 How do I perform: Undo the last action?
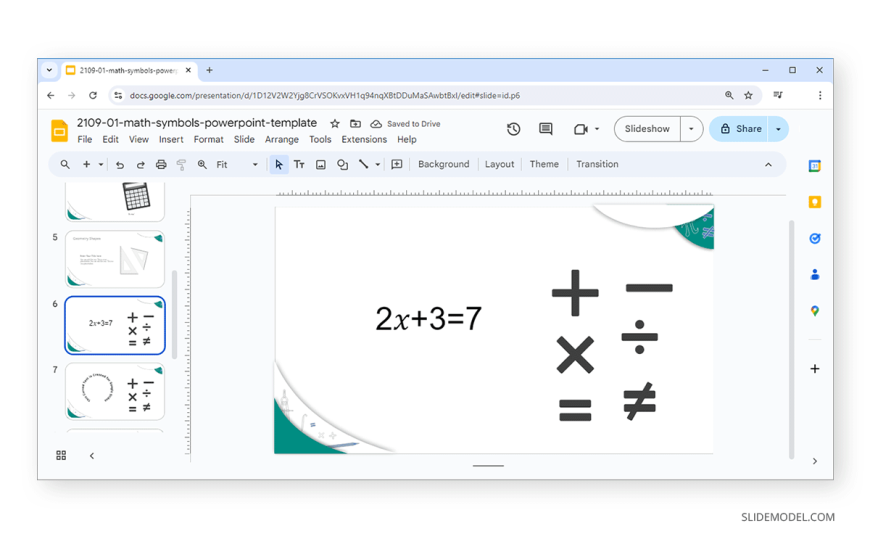[x=120, y=164]
